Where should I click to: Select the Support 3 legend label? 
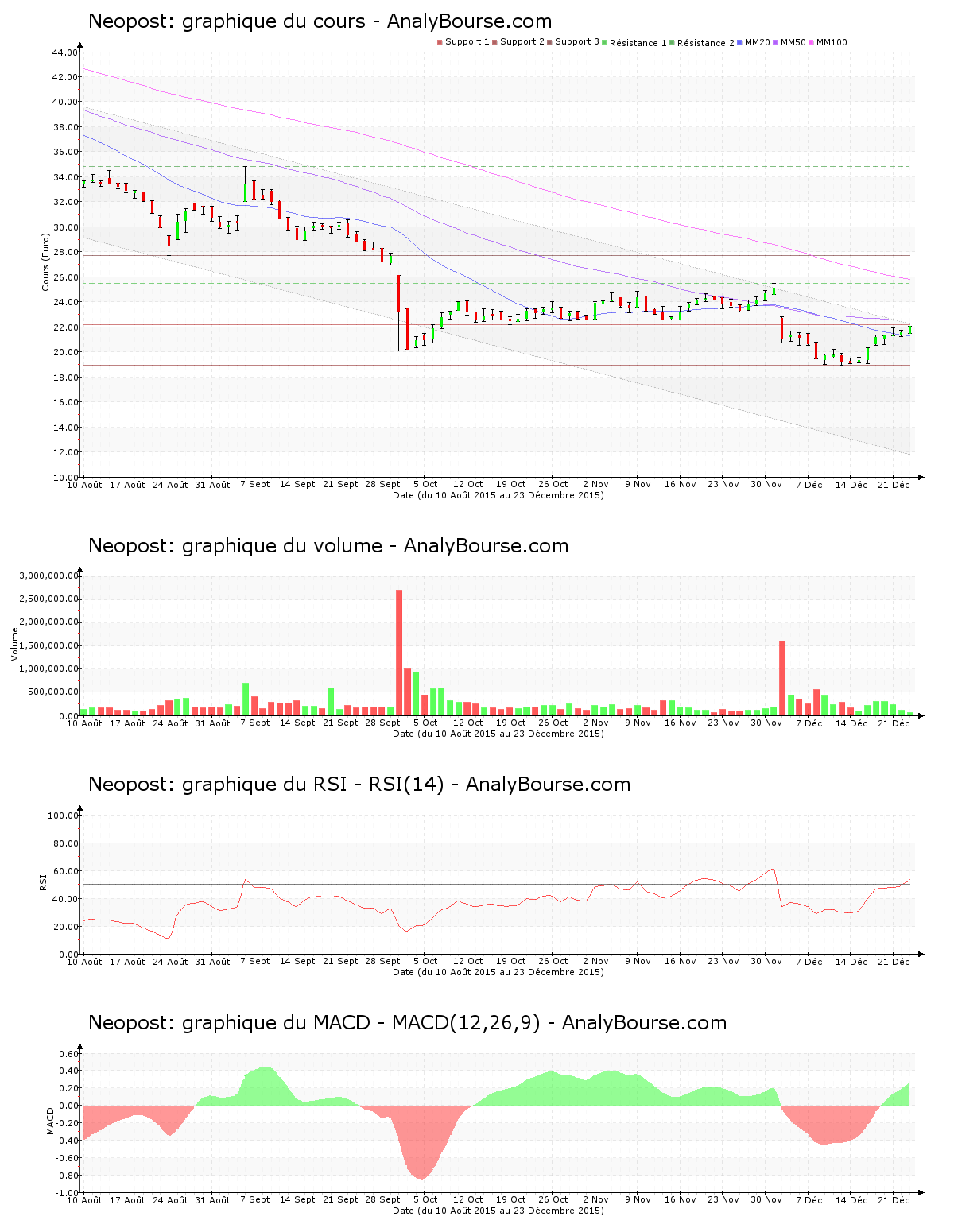[x=577, y=41]
